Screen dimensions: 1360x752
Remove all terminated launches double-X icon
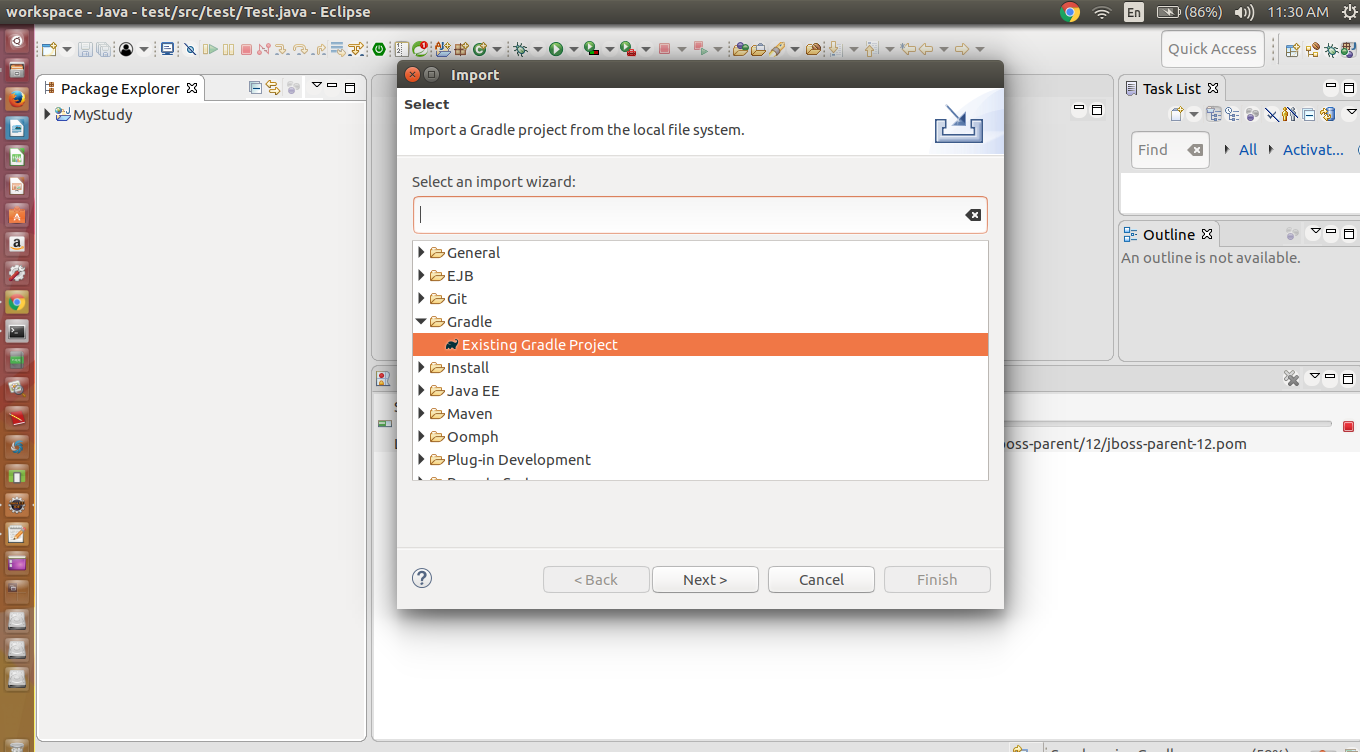click(x=1291, y=378)
